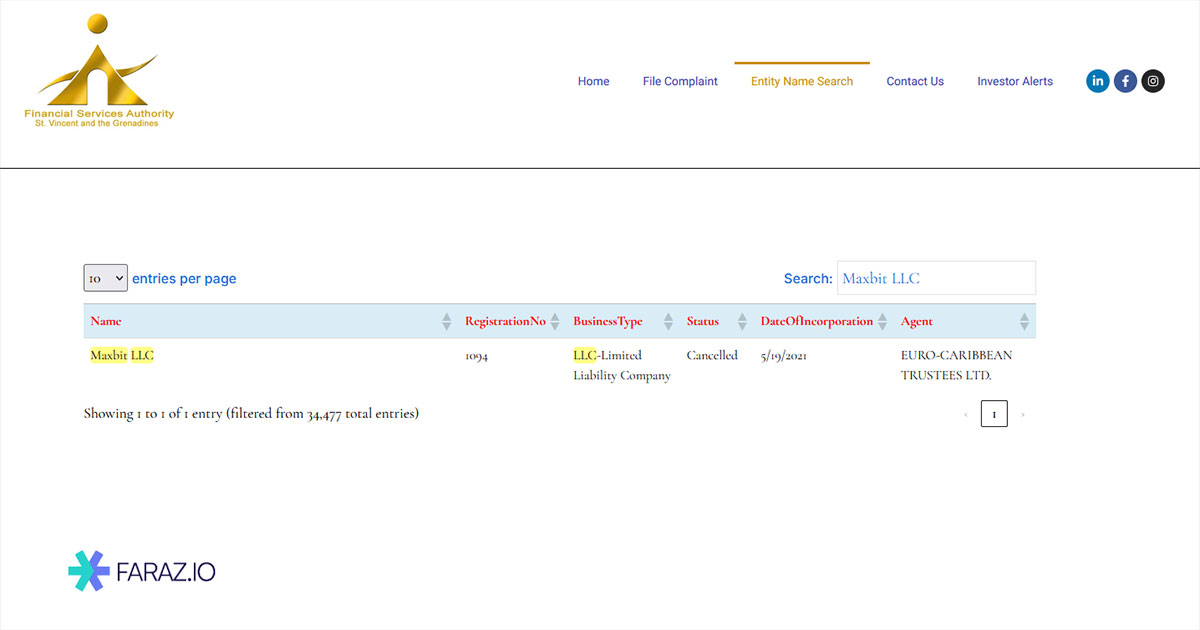The image size is (1200, 630).
Task: Sort by BusinessType column arrows
Action: [x=666, y=322]
